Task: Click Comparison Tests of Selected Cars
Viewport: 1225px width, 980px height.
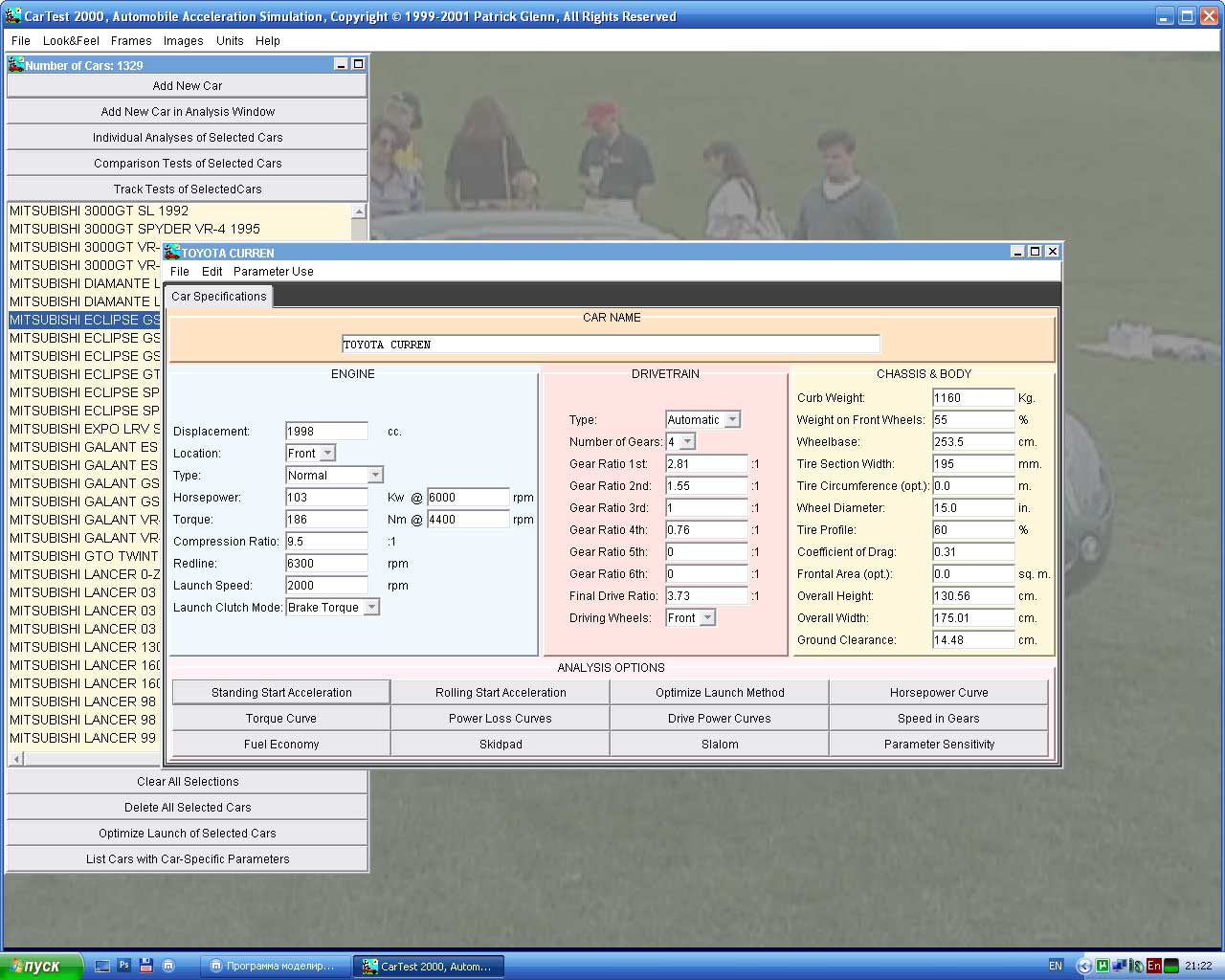Action: coord(187,163)
